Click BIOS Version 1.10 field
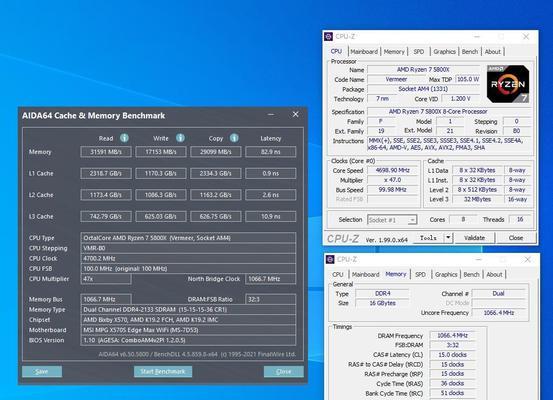This screenshot has width=553, height=400. point(188,340)
